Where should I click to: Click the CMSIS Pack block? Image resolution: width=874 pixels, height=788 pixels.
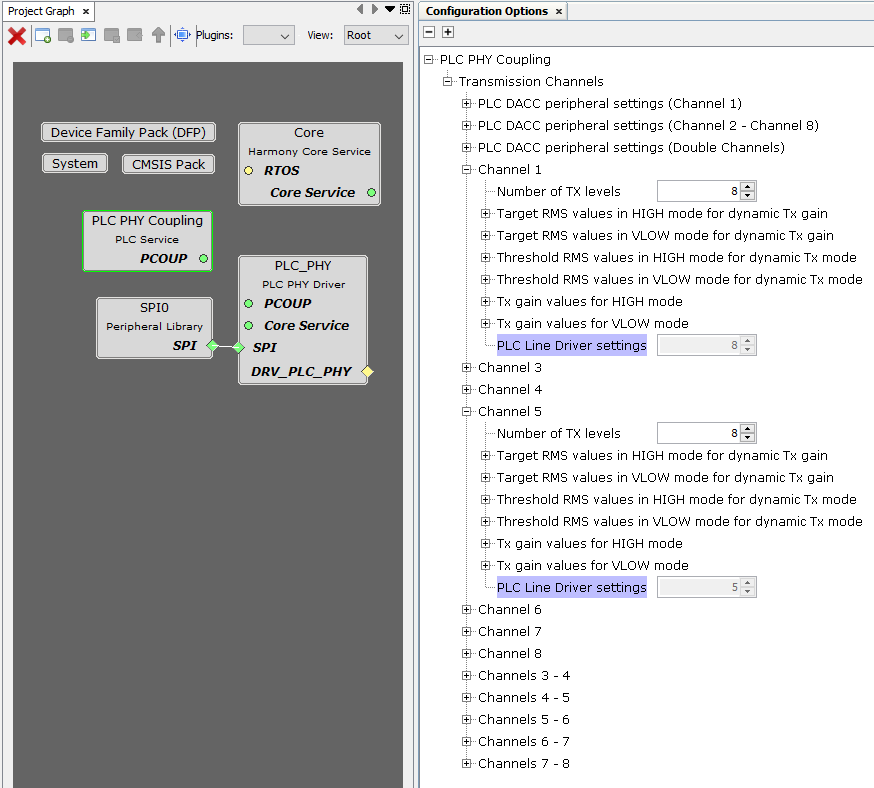point(168,164)
